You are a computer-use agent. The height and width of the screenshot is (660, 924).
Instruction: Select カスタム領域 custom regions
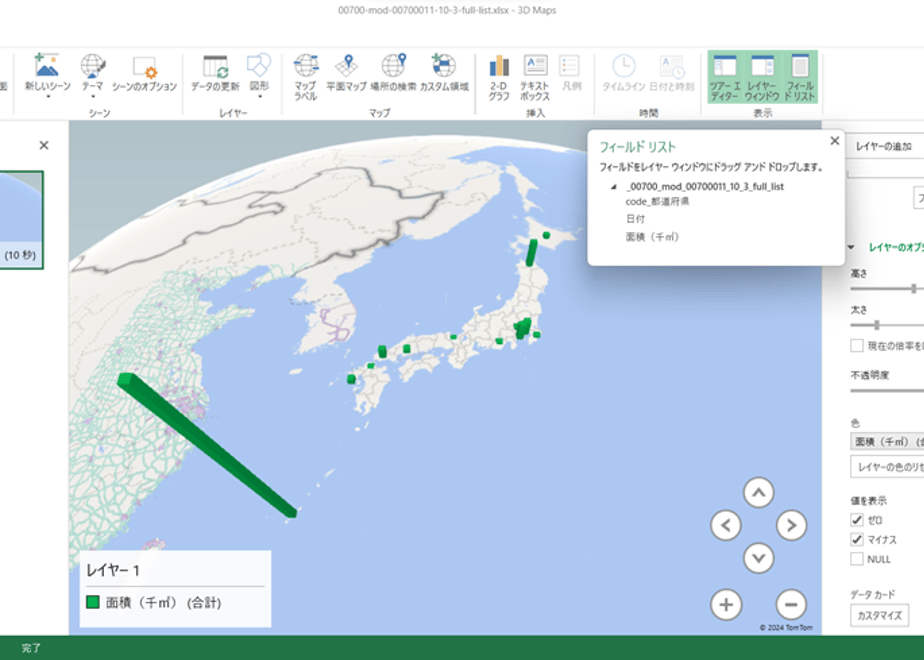click(x=444, y=74)
